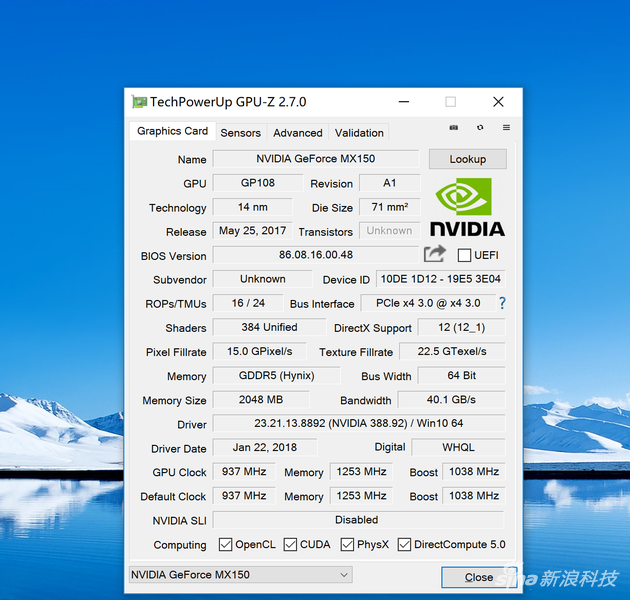Toggle the UEFI checkbox
Viewport: 630px width, 600px height.
[x=464, y=255]
